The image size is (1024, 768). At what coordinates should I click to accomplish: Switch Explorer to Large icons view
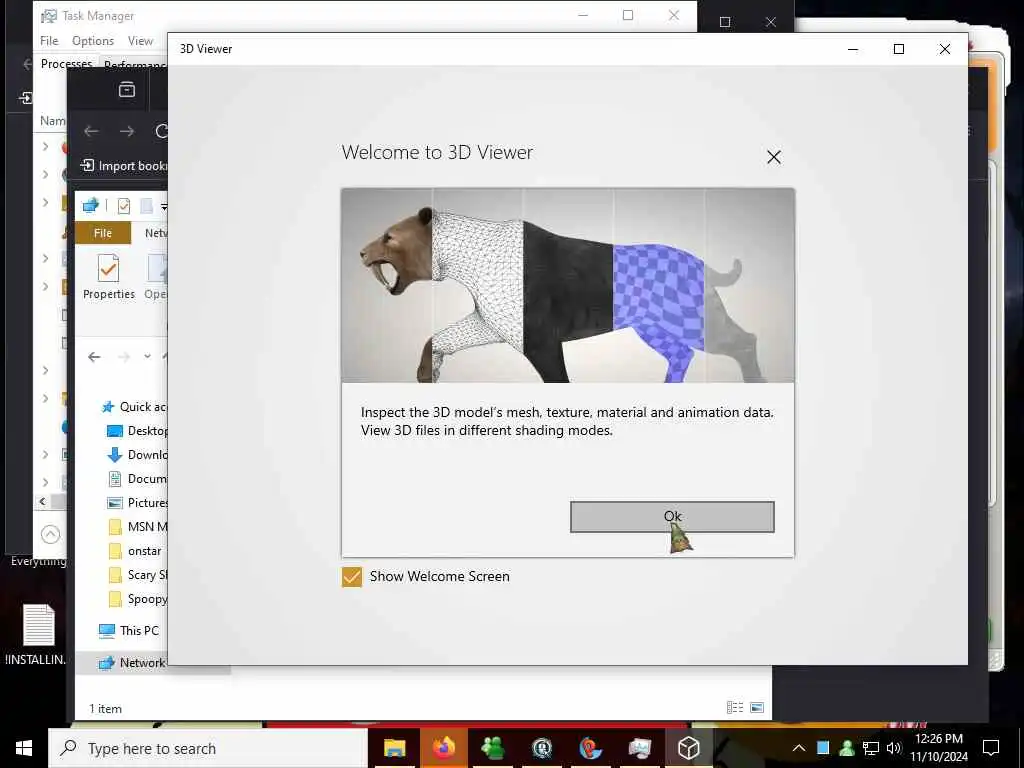tap(757, 707)
